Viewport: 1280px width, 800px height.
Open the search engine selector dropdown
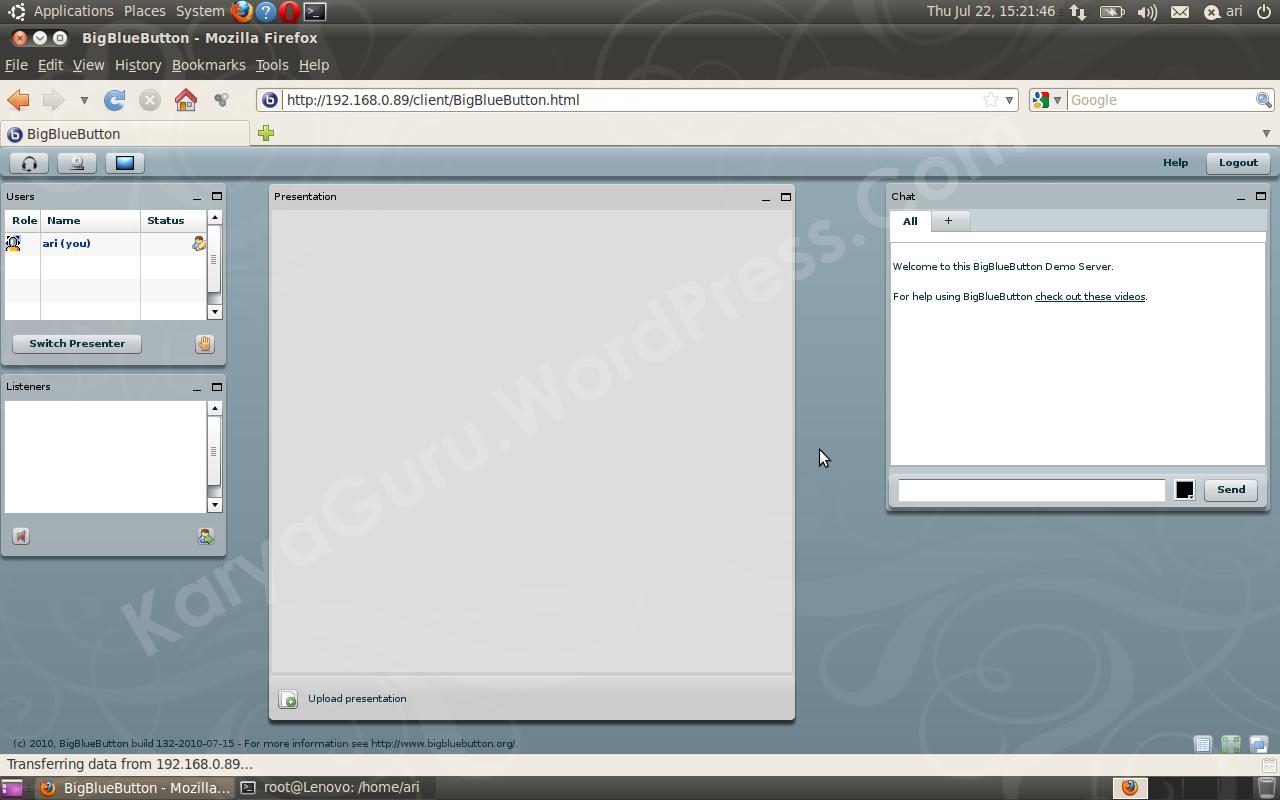click(1047, 100)
